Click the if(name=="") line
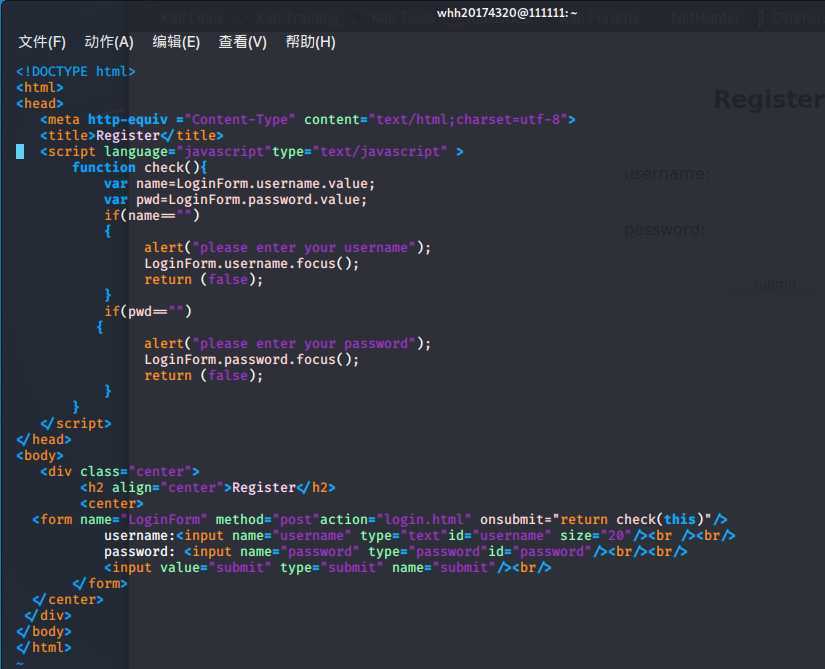Image resolution: width=825 pixels, height=669 pixels. click(152, 216)
